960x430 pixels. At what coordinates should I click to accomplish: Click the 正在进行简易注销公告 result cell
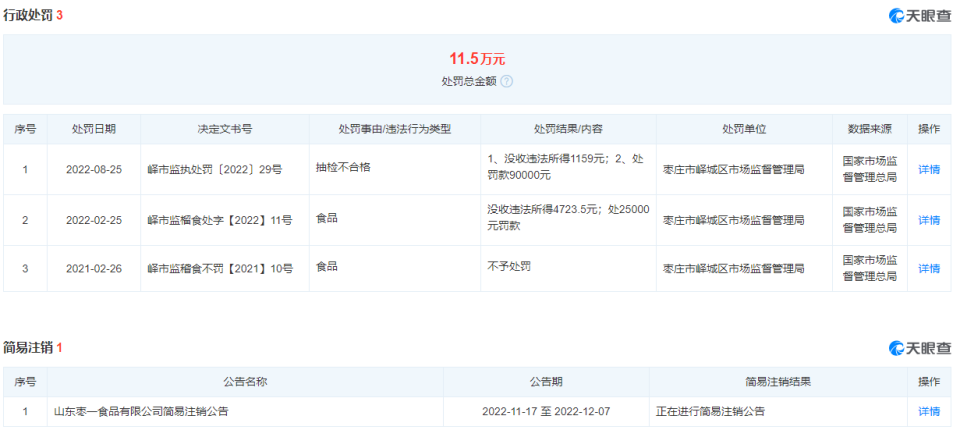click(710, 412)
